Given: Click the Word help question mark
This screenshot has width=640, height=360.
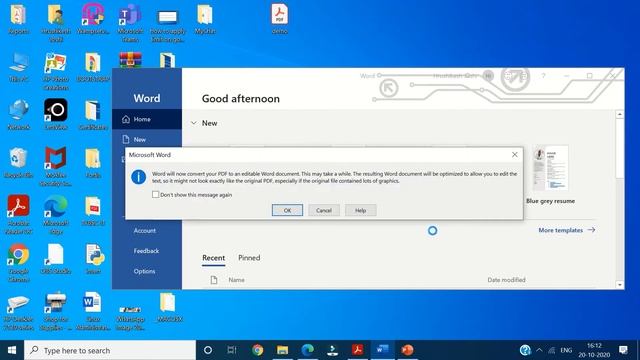Looking at the screenshot, I should coord(543,76).
